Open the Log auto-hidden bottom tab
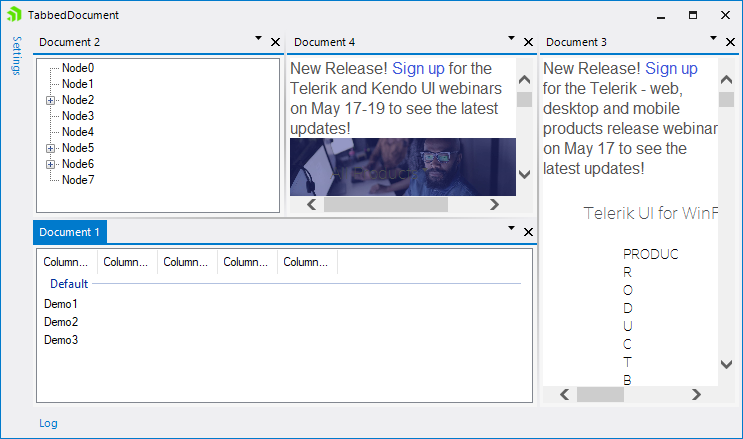This screenshot has width=743, height=439. tap(48, 423)
